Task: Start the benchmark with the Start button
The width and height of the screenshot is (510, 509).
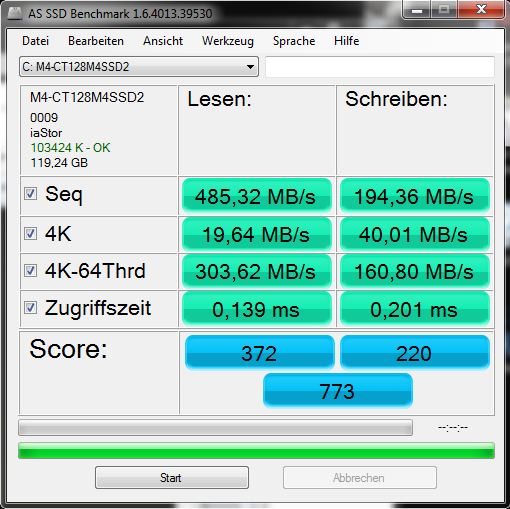Action: coord(172,478)
